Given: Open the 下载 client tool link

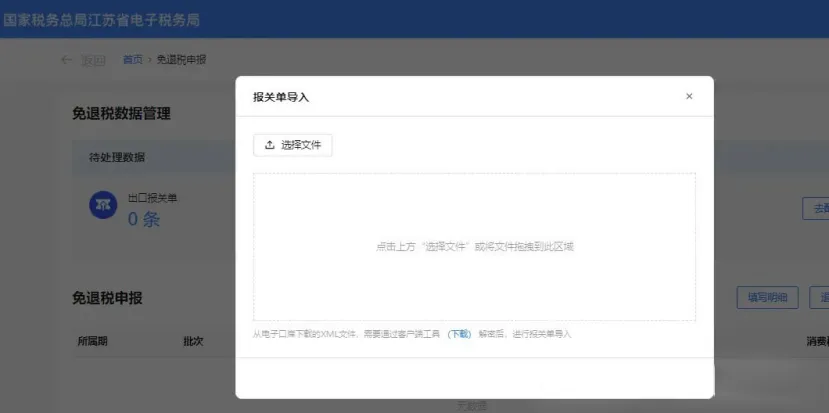Looking at the screenshot, I should coord(459,334).
